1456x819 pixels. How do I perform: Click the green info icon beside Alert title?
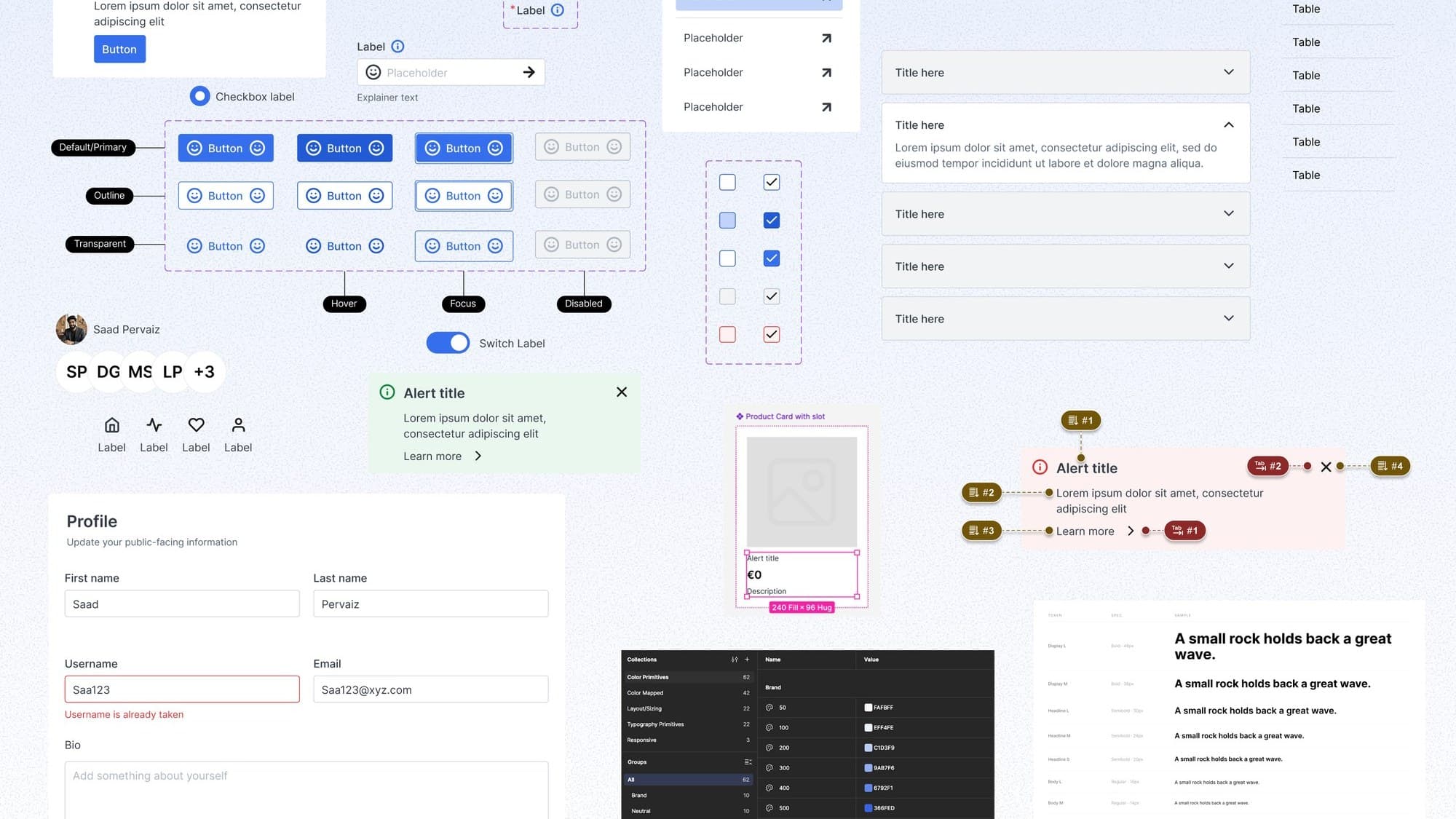click(387, 392)
